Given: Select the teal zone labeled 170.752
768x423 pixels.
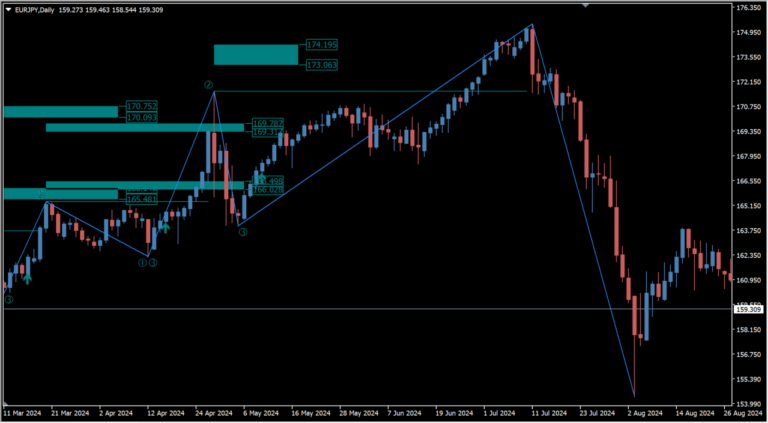Looking at the screenshot, I should click(x=60, y=111).
